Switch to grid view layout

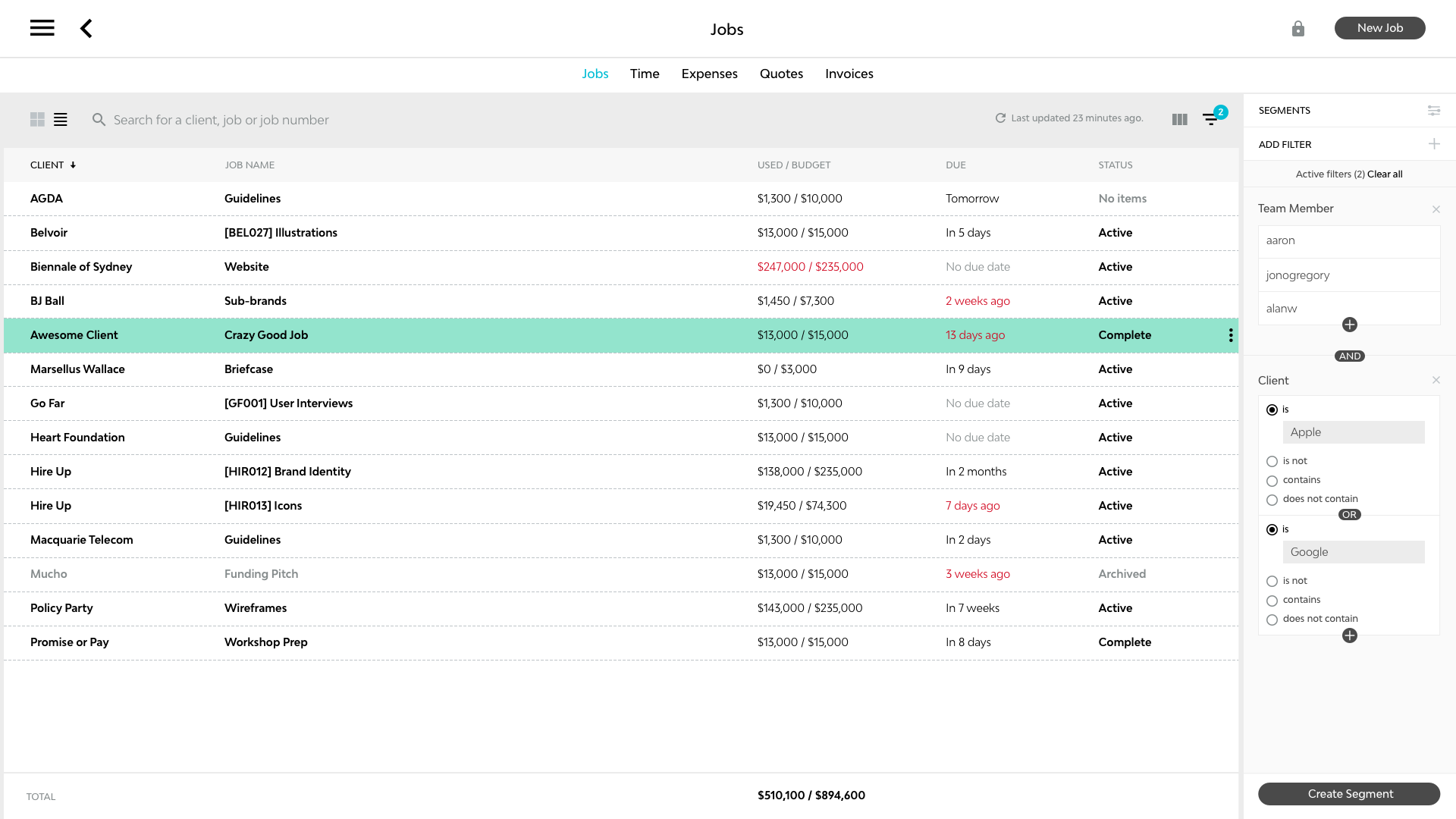[x=37, y=120]
